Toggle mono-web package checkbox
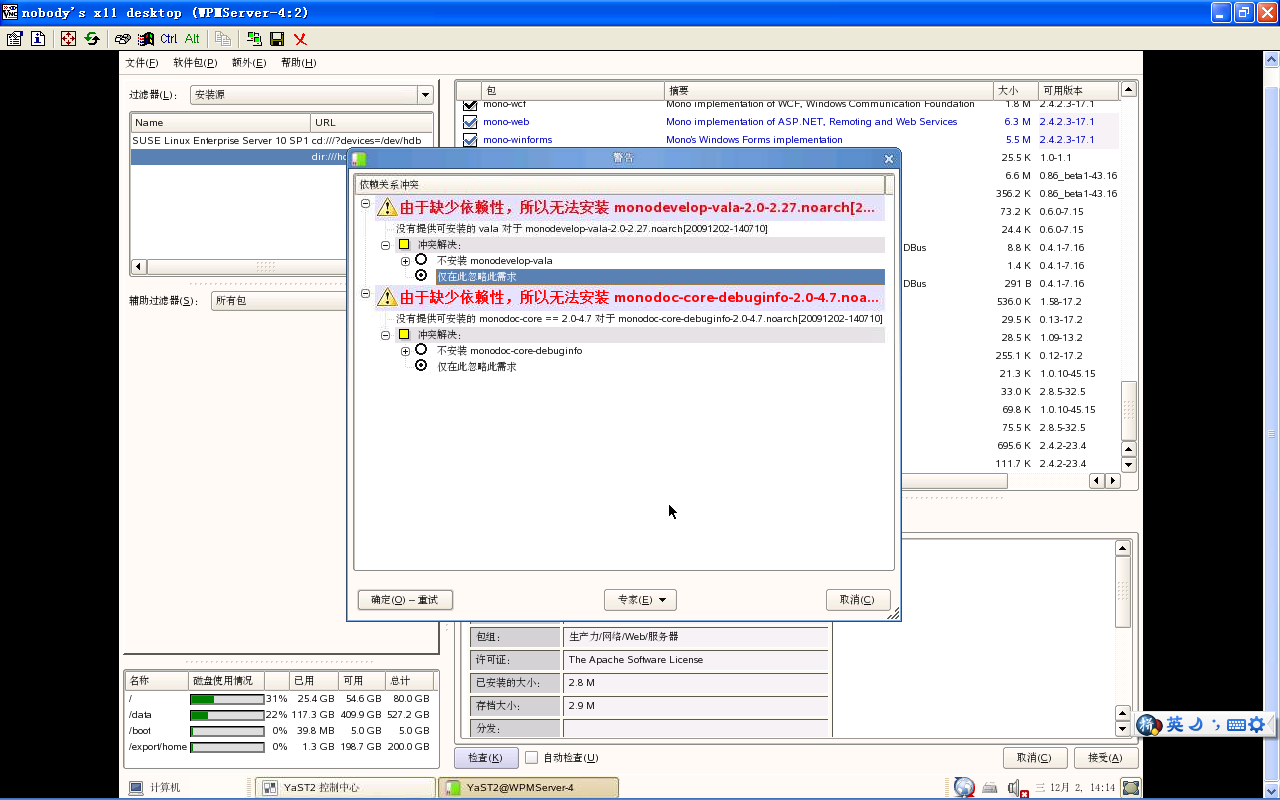 [x=470, y=122]
